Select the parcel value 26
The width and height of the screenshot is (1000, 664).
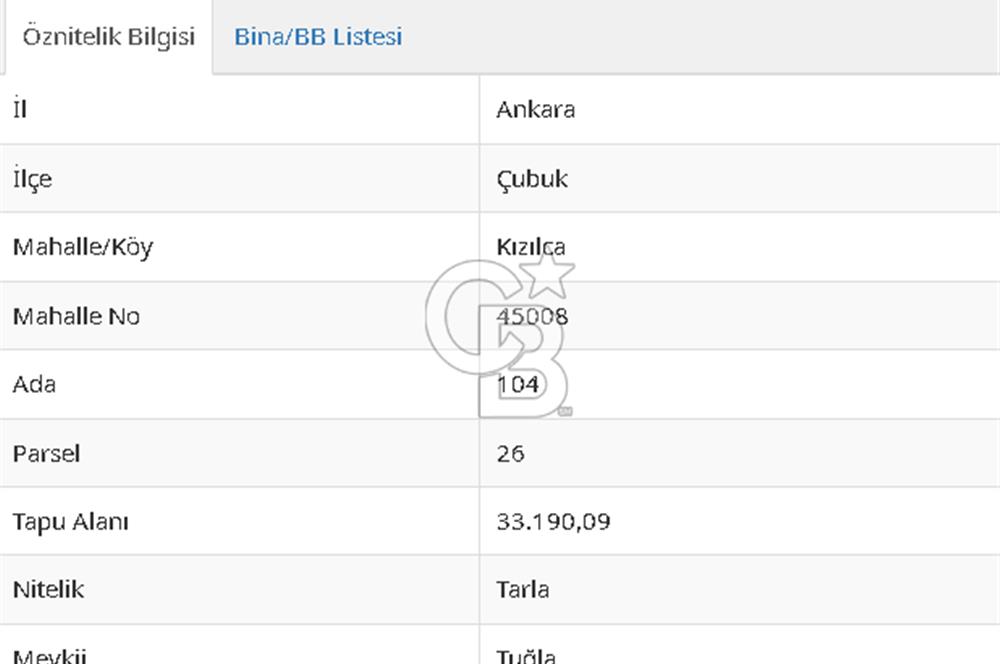click(510, 453)
